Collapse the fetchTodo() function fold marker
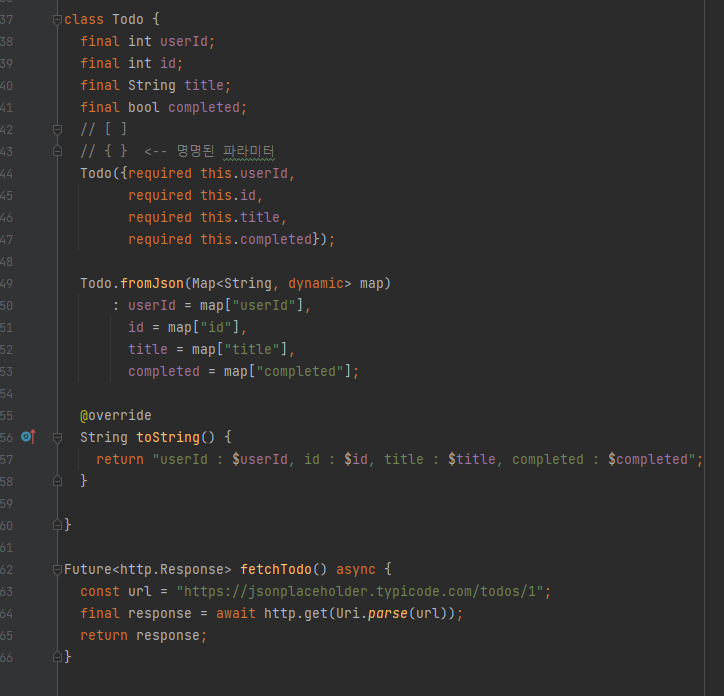 point(57,569)
